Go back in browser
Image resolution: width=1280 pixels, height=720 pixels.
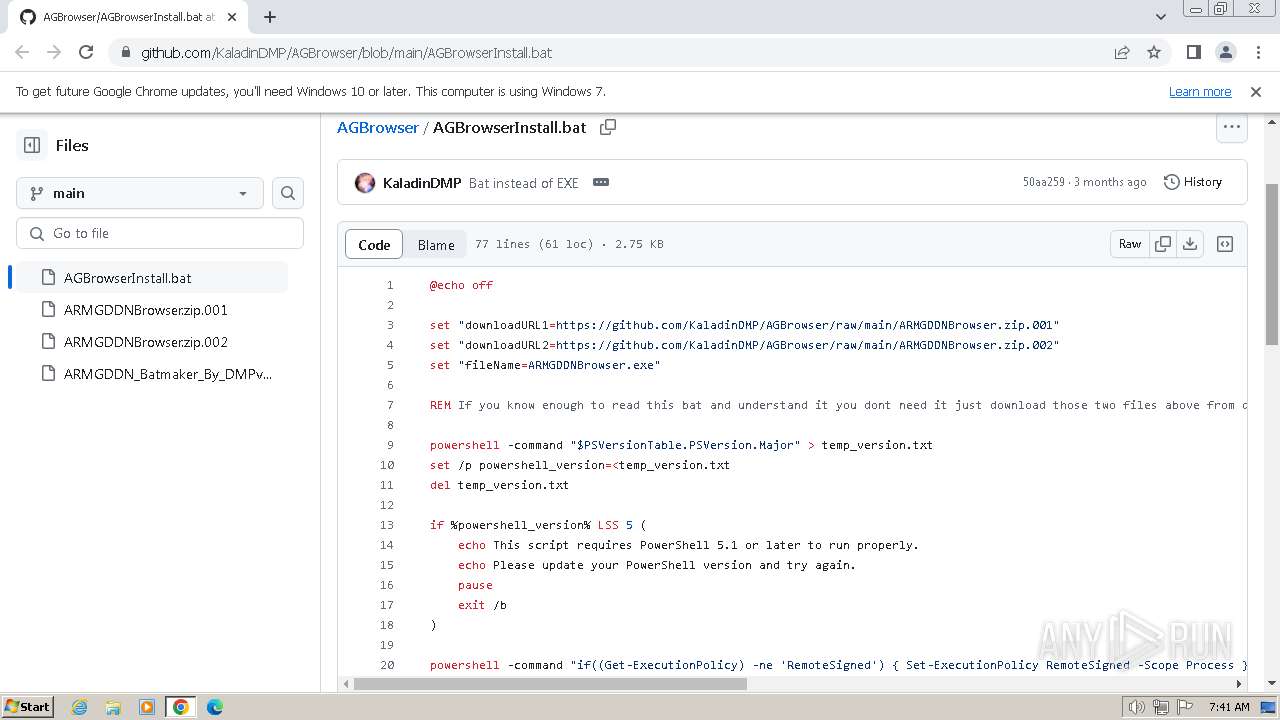pyautogui.click(x=22, y=52)
